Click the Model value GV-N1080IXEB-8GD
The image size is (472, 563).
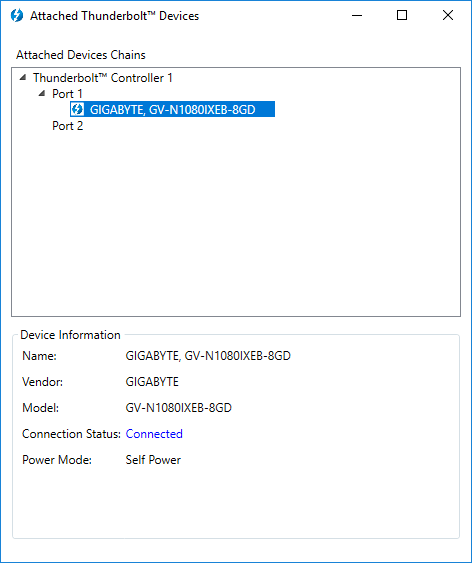tap(179, 408)
